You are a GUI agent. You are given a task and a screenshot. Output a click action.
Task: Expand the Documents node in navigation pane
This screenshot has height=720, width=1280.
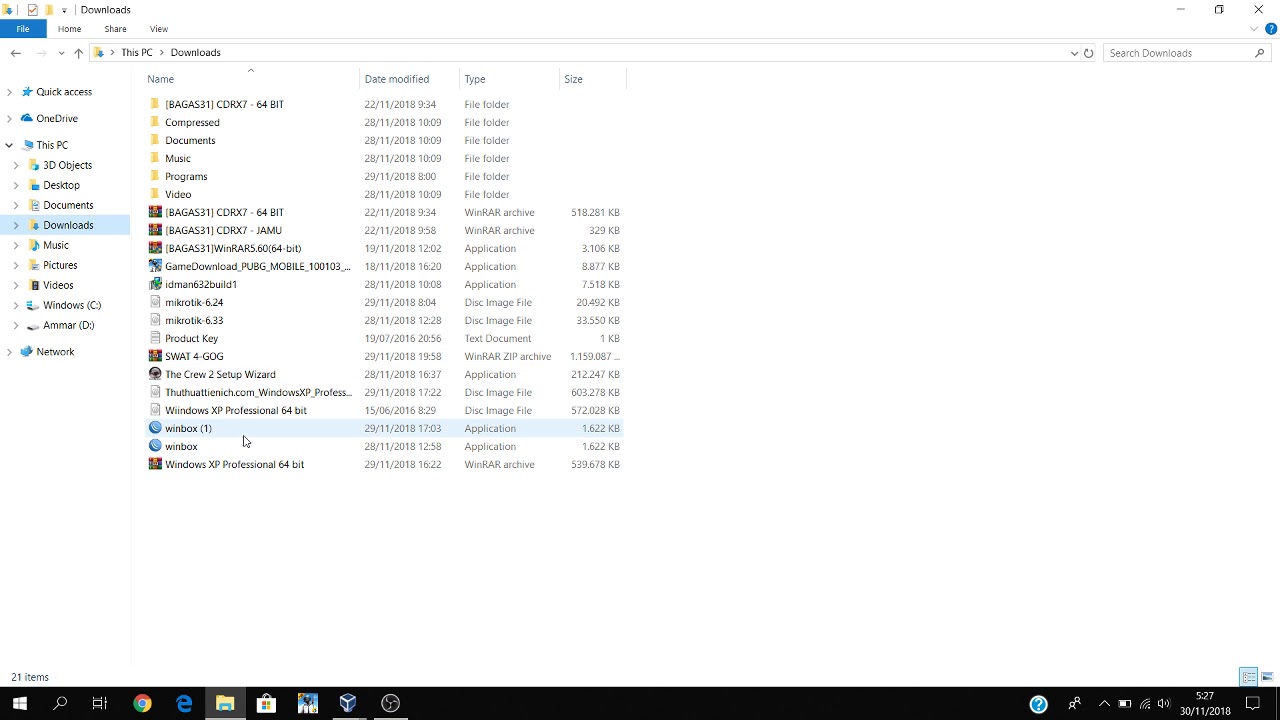click(16, 205)
